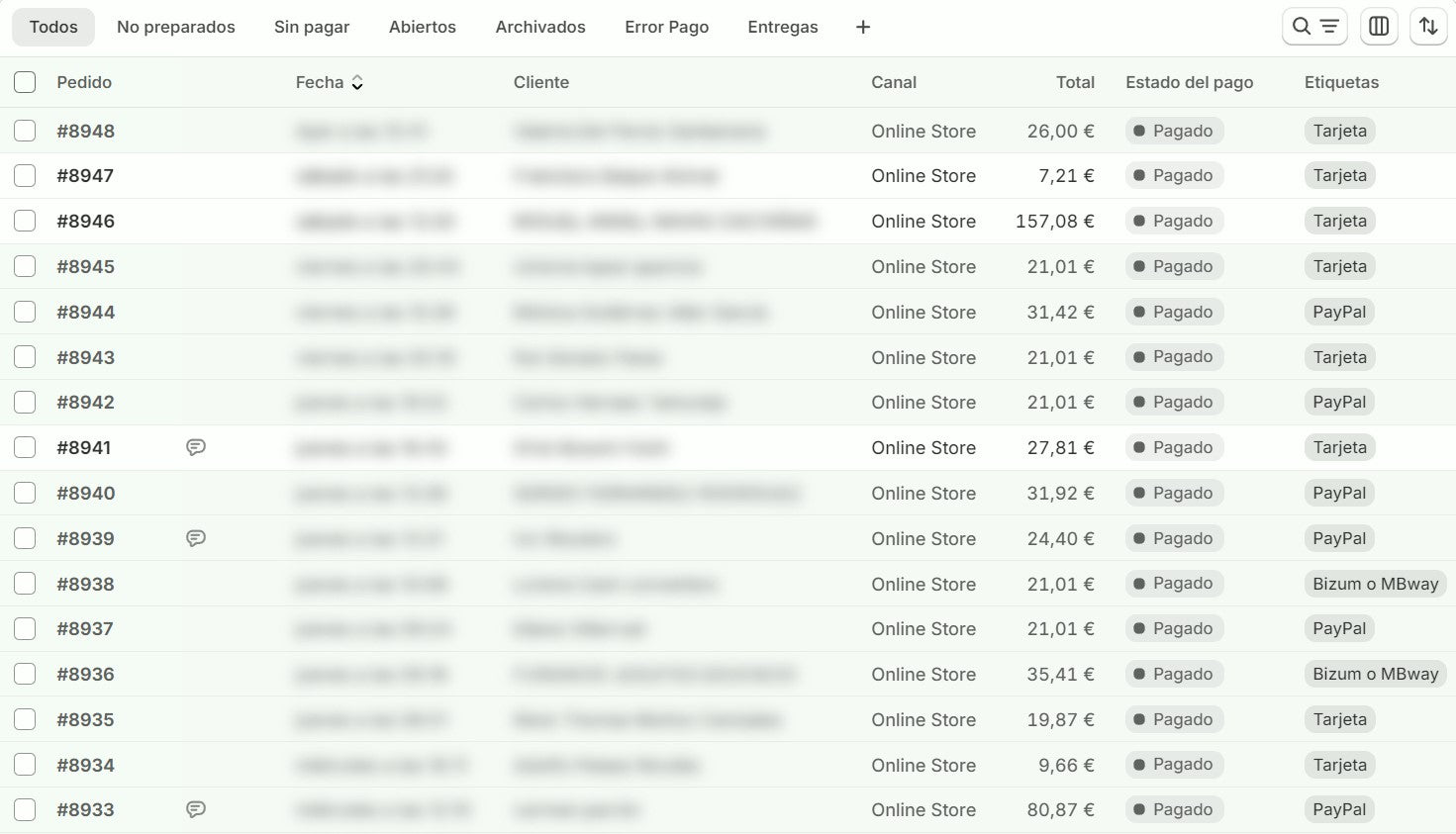Add a new view with plus icon
The height and width of the screenshot is (834, 1456).
pyautogui.click(x=863, y=27)
